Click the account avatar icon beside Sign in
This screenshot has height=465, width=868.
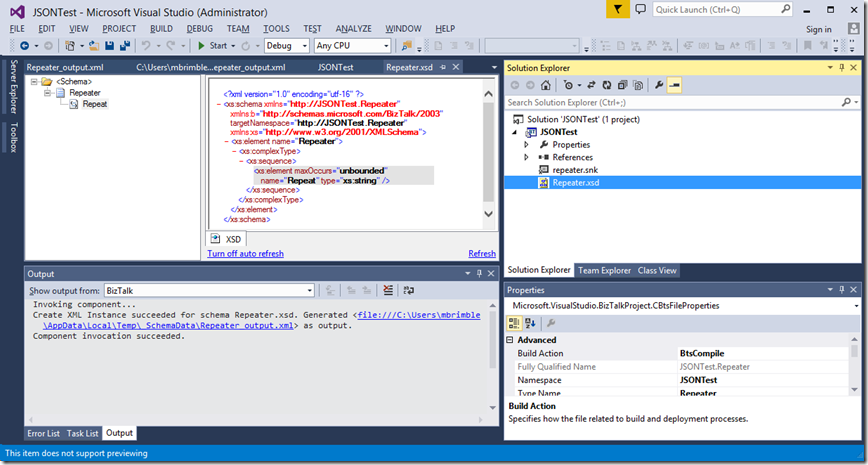point(853,29)
